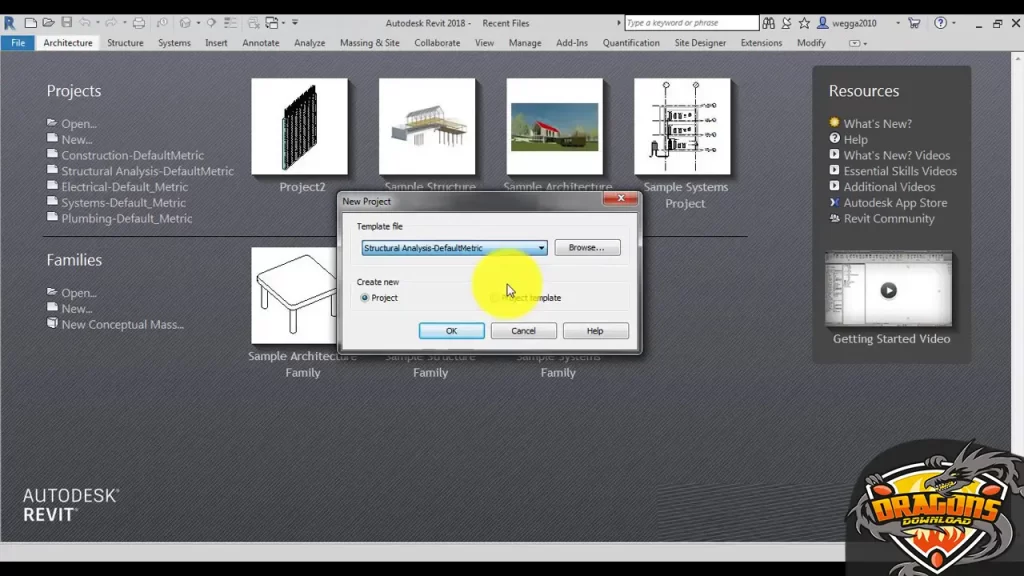1024x576 pixels.
Task: Open search using the binoculars icon
Action: (768, 22)
